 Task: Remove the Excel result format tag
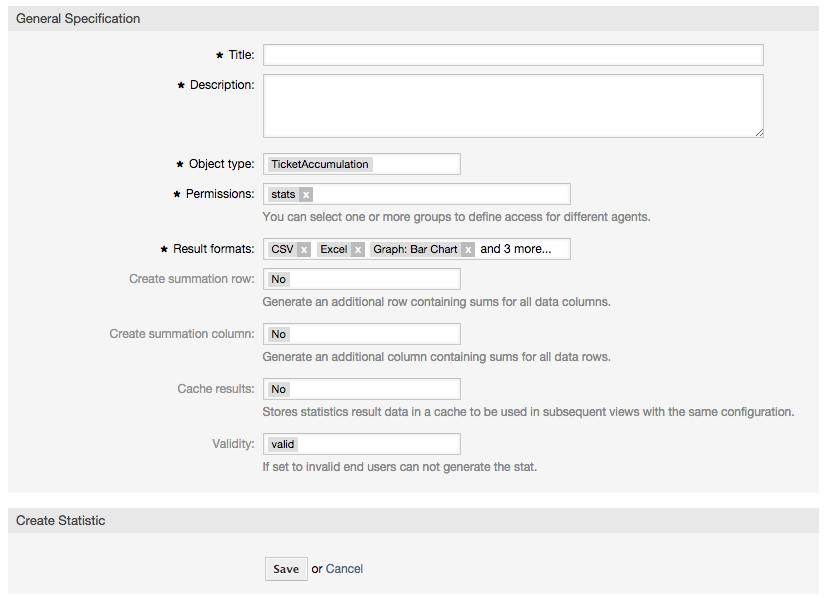click(357, 250)
